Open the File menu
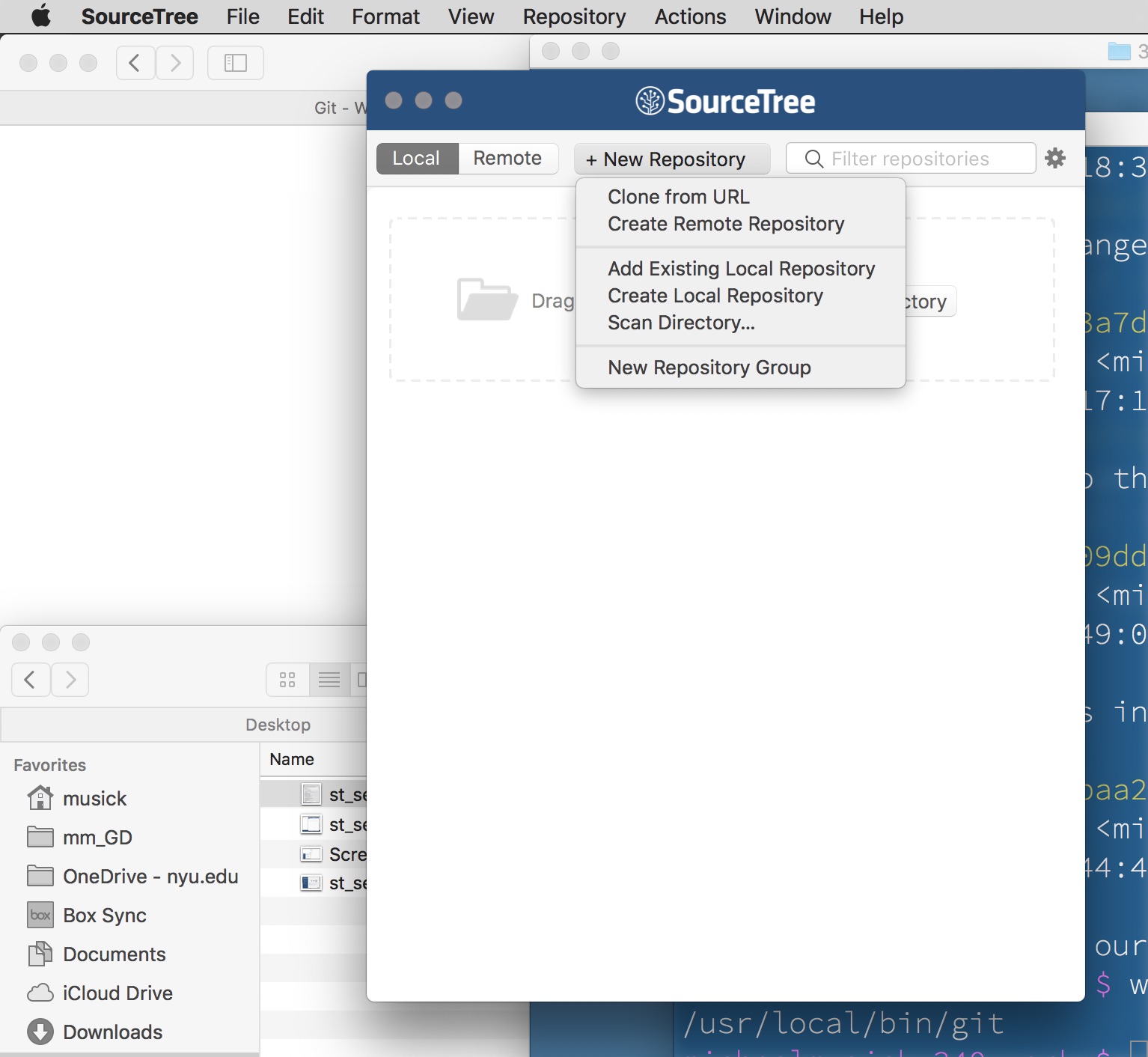Viewport: 1148px width, 1057px height. click(243, 16)
